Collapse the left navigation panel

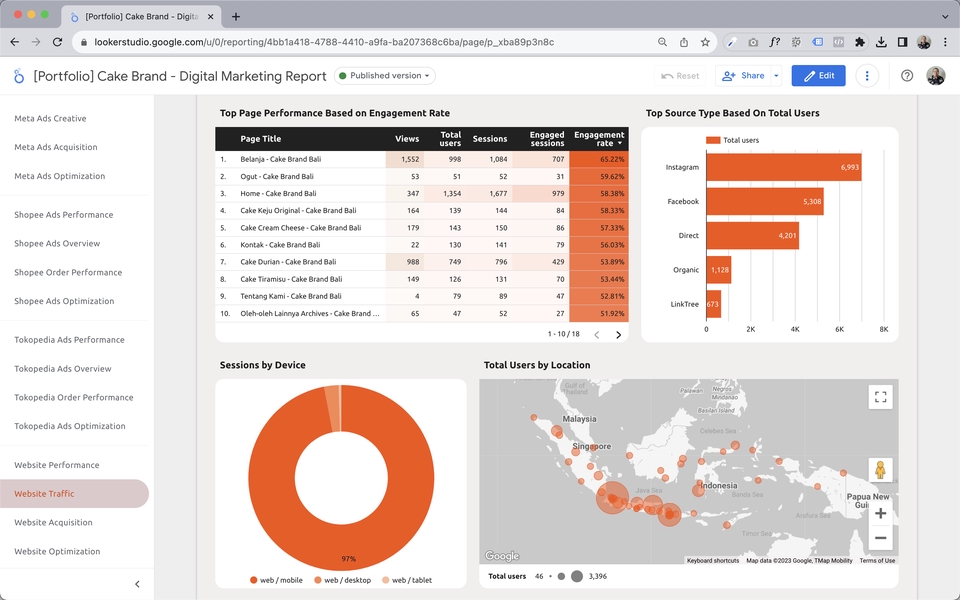pos(137,584)
